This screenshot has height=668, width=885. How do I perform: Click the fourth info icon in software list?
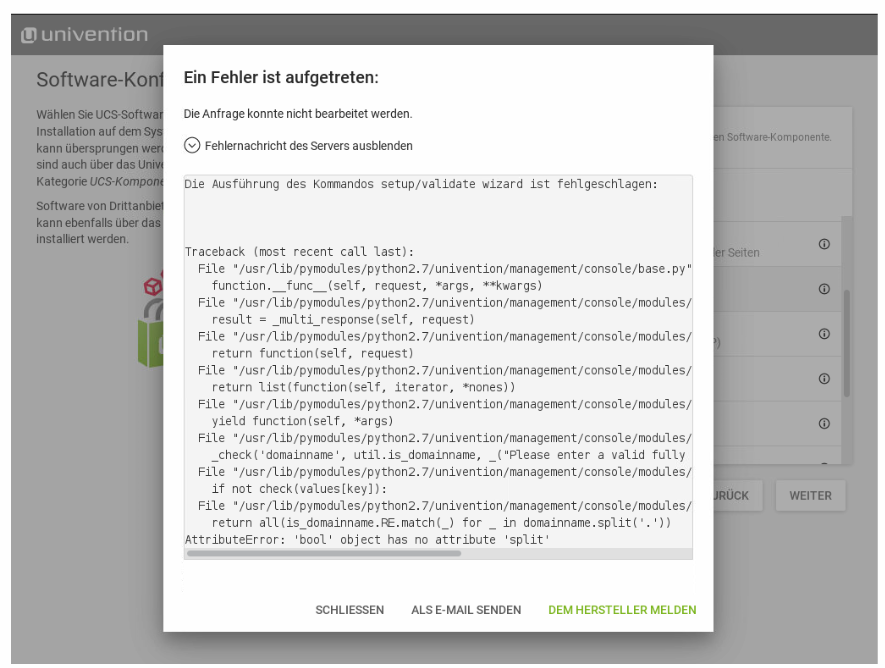tap(824, 379)
